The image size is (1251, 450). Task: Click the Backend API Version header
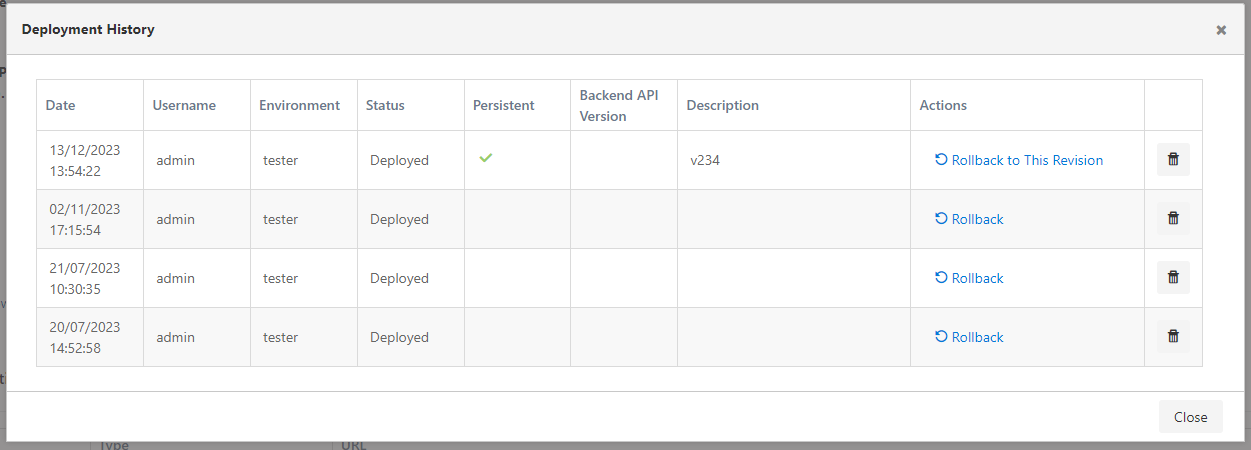click(x=618, y=105)
